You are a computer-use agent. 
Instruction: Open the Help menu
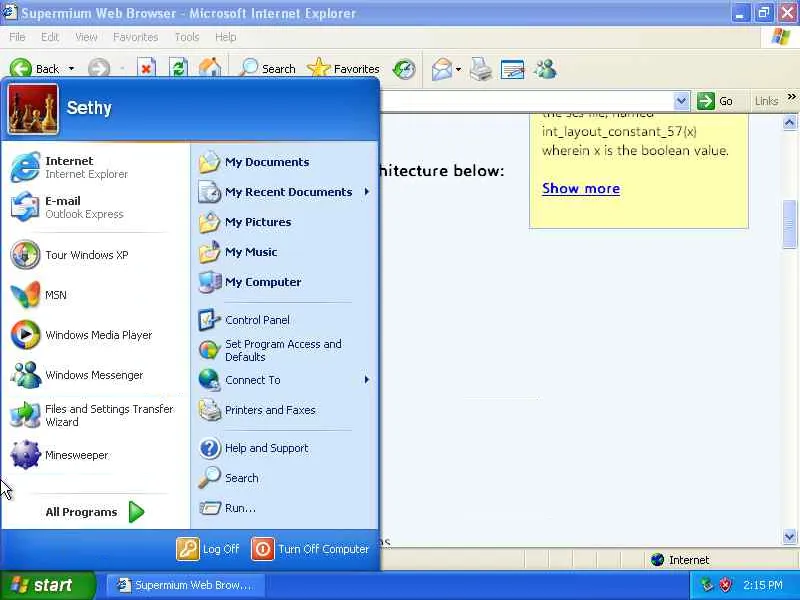point(226,37)
